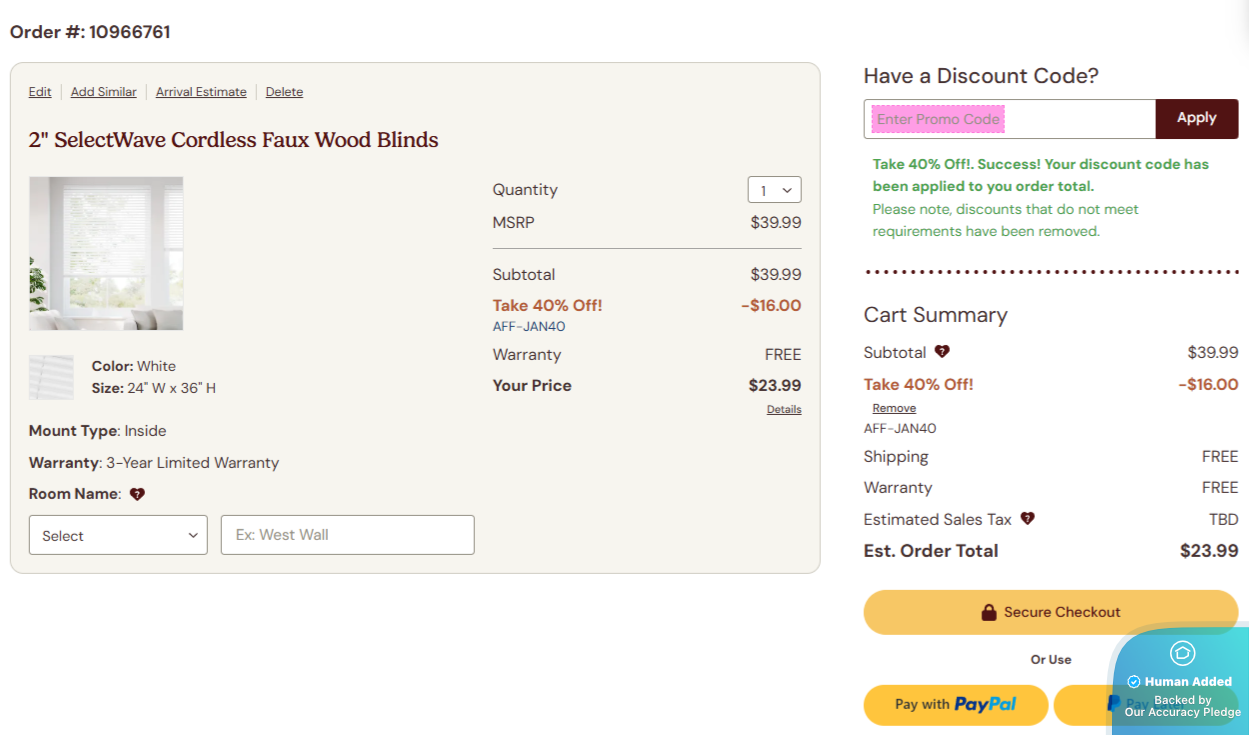Click the help icon beside cart Subtotal
Screen dimensions: 1249x735
coord(941,352)
